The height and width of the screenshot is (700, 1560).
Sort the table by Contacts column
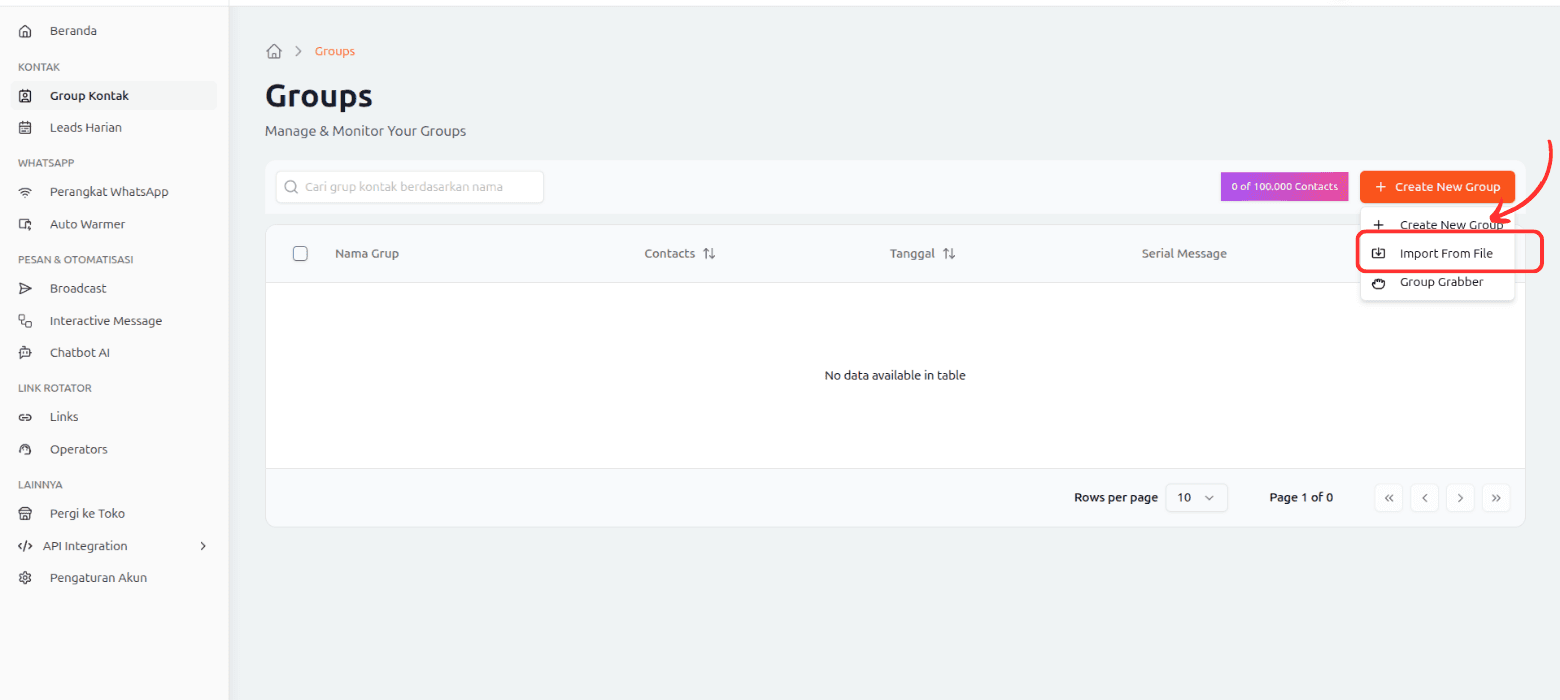pyautogui.click(x=709, y=254)
